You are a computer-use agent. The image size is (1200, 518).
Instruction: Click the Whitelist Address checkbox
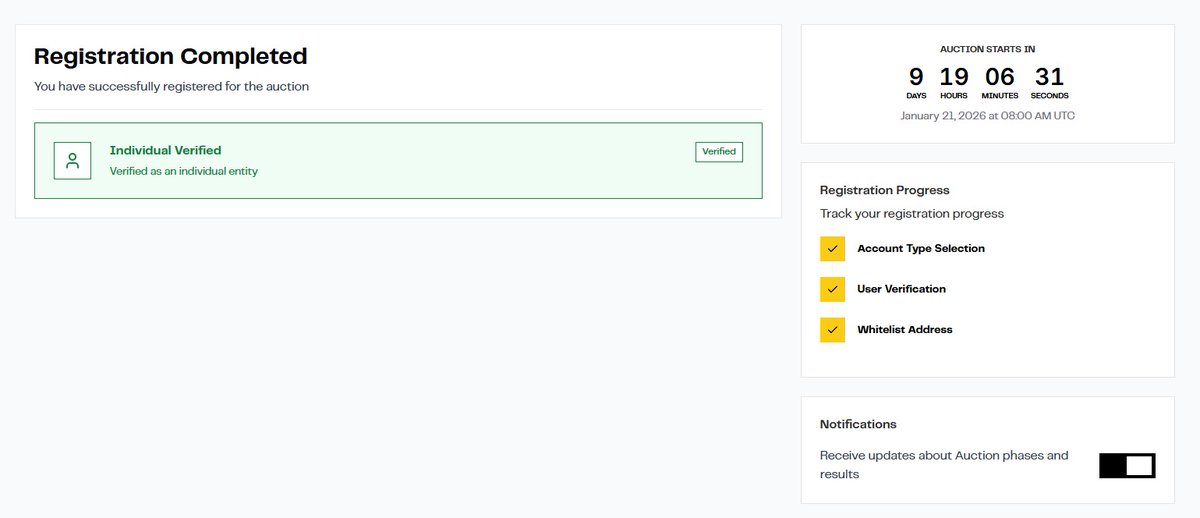coord(832,330)
